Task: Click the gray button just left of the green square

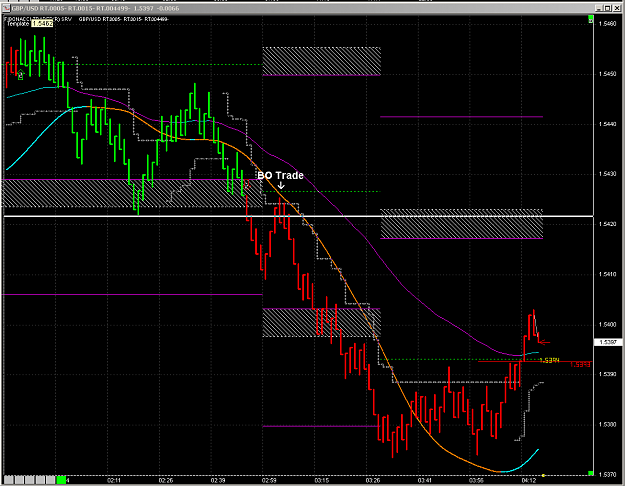Action: pos(50,480)
